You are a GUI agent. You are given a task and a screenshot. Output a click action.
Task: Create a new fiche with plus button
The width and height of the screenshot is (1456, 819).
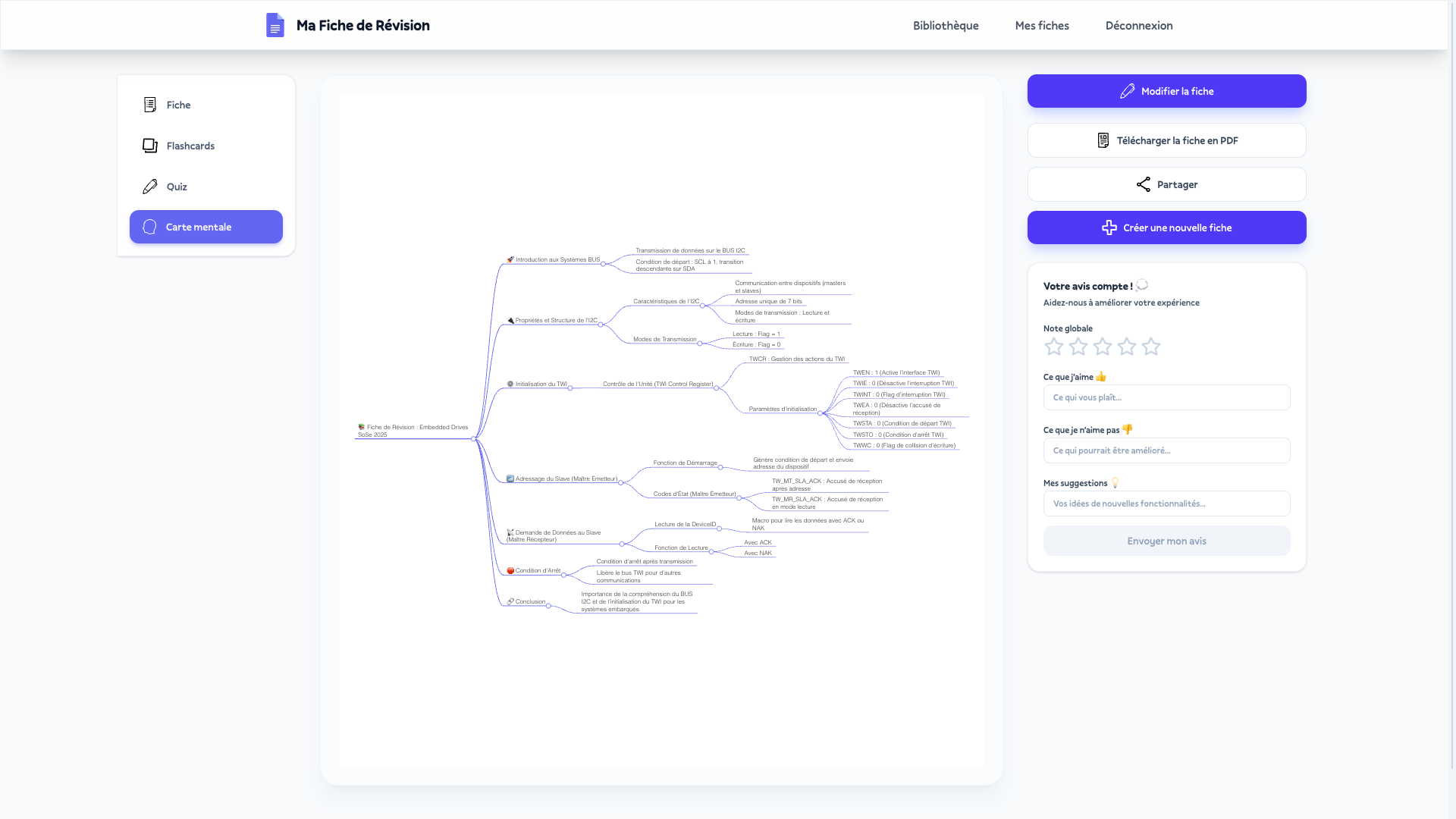pyautogui.click(x=1166, y=227)
